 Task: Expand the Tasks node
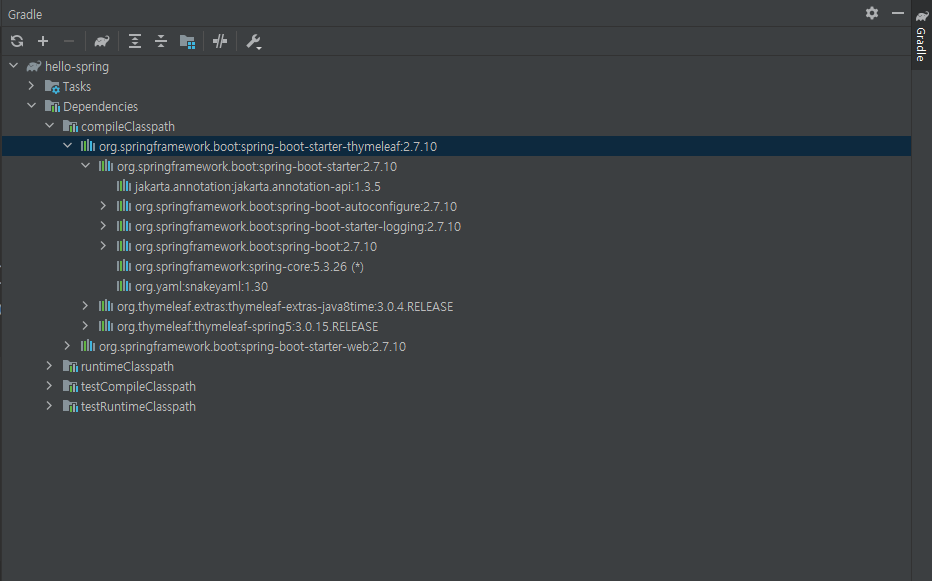32,86
